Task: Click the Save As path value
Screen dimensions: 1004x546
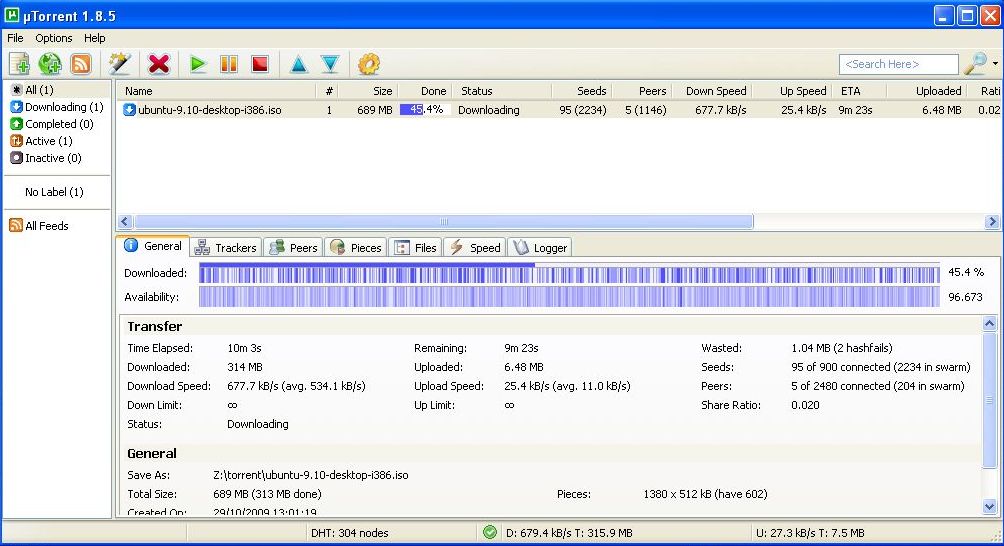Action: click(x=311, y=475)
